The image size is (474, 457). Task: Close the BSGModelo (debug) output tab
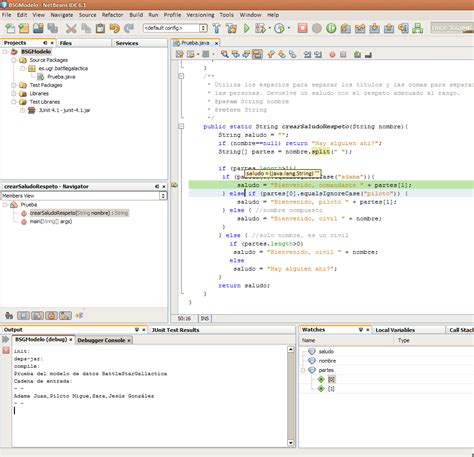coord(71,339)
